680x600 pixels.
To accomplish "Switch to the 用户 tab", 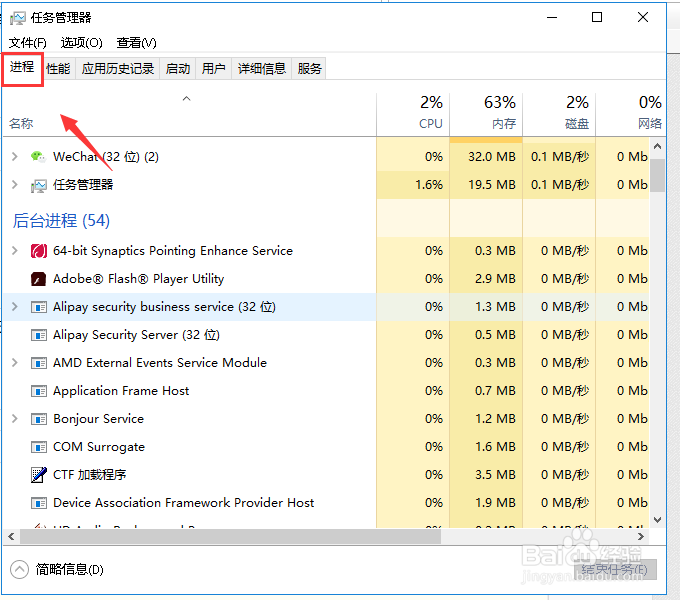I will 214,68.
